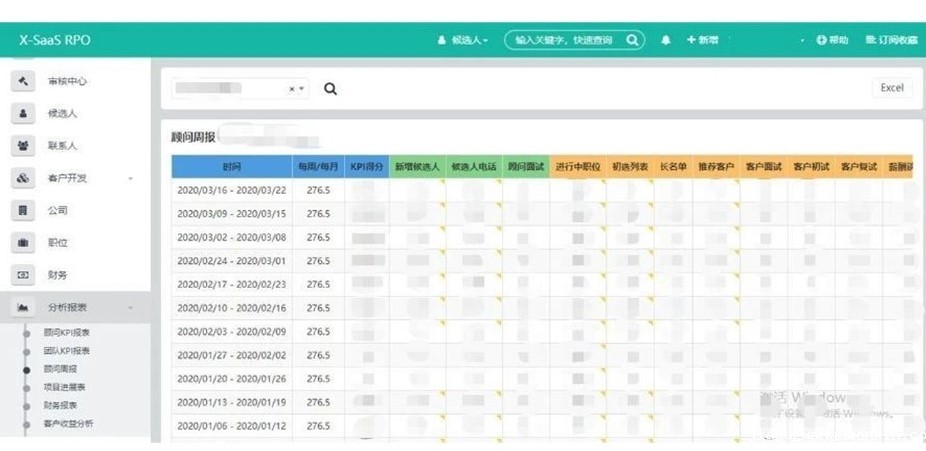Viewport: 926px width, 451px height.
Task: Click the 公司 building icon in sidebar
Action: pos(23,210)
